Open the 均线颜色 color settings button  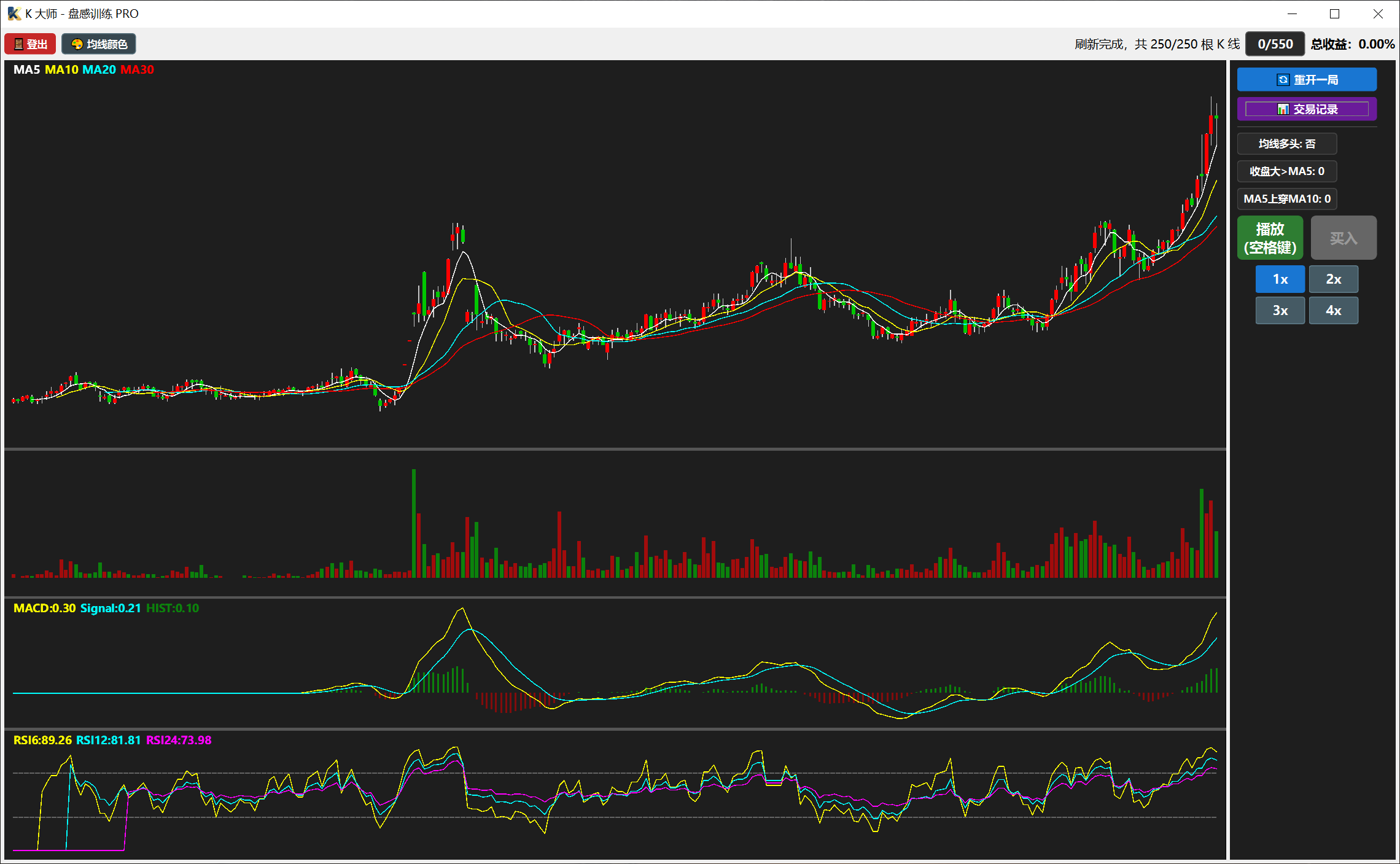tap(99, 44)
